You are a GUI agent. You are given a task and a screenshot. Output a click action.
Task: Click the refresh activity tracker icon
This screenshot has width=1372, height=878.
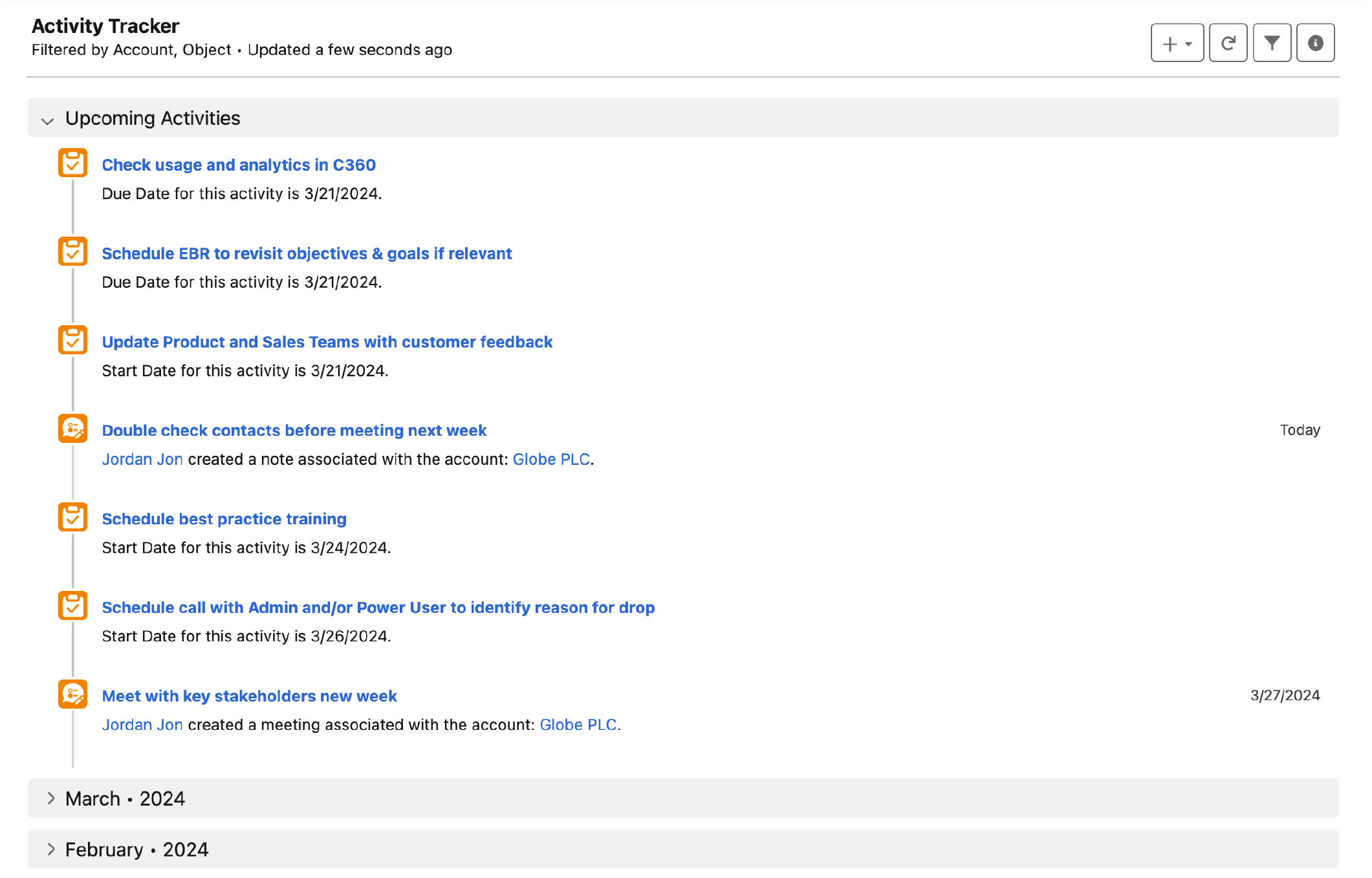point(1228,43)
